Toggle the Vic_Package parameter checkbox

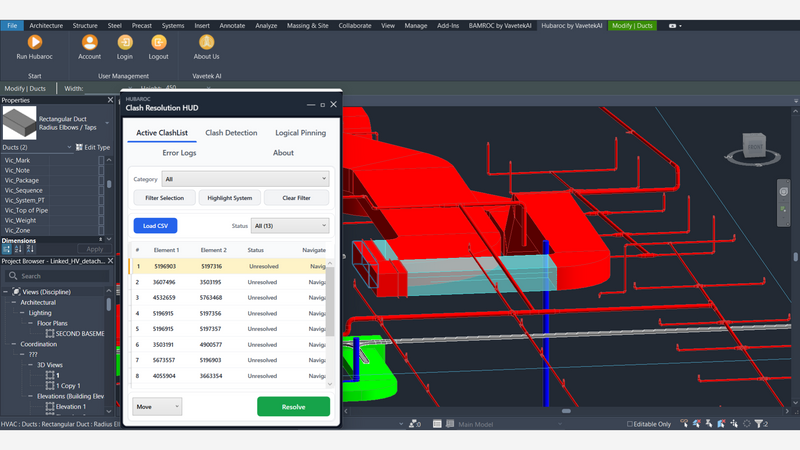[101, 180]
